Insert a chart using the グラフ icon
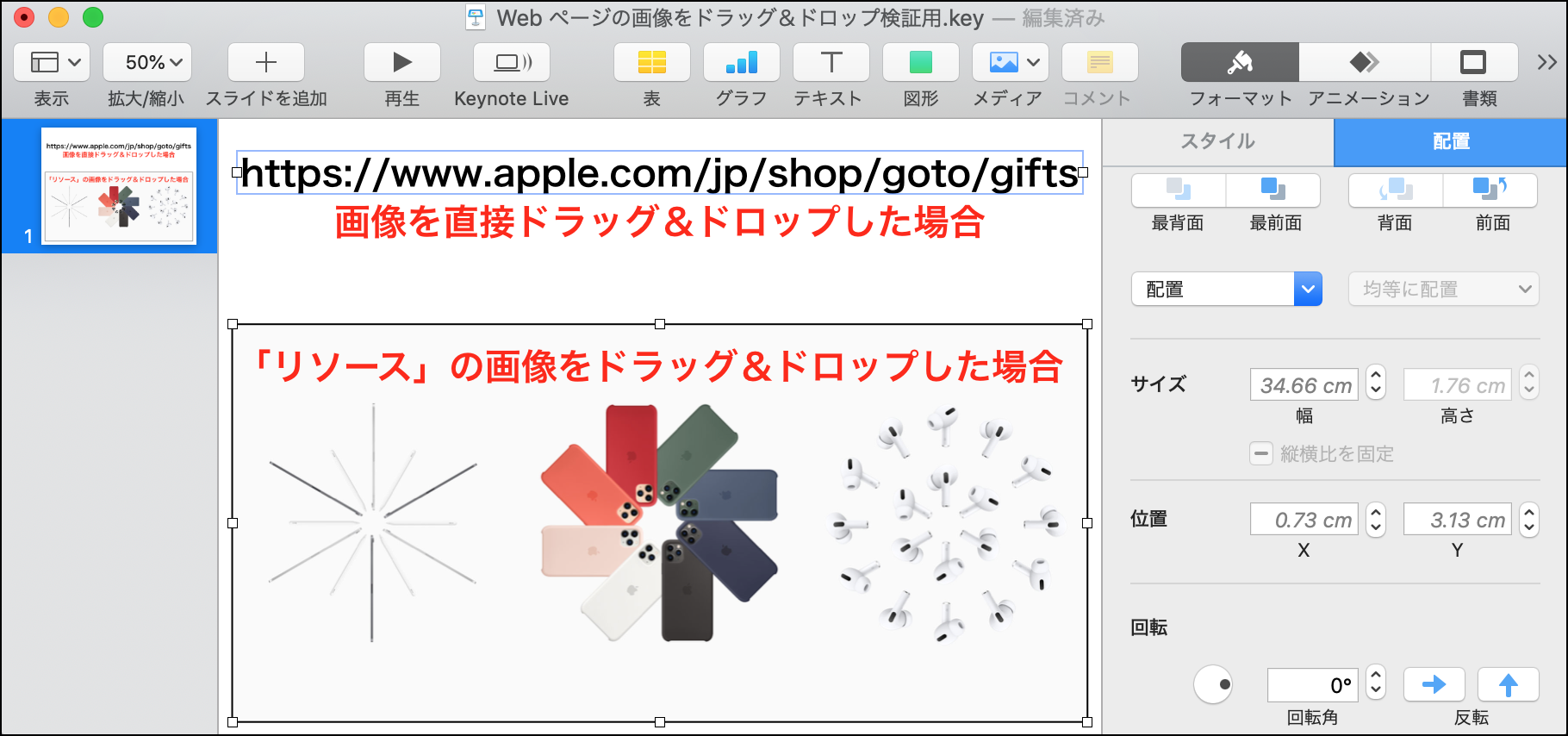The width and height of the screenshot is (1568, 736). tap(742, 62)
